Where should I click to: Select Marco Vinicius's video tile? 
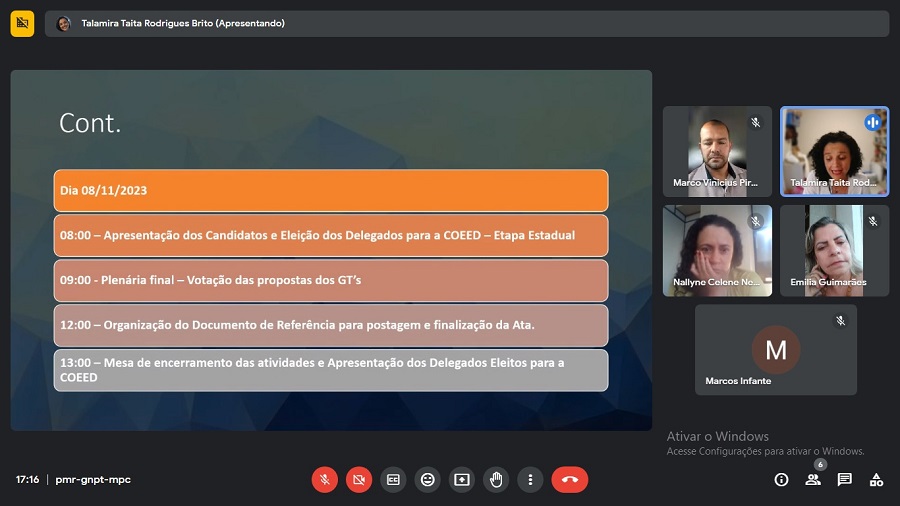pos(716,151)
